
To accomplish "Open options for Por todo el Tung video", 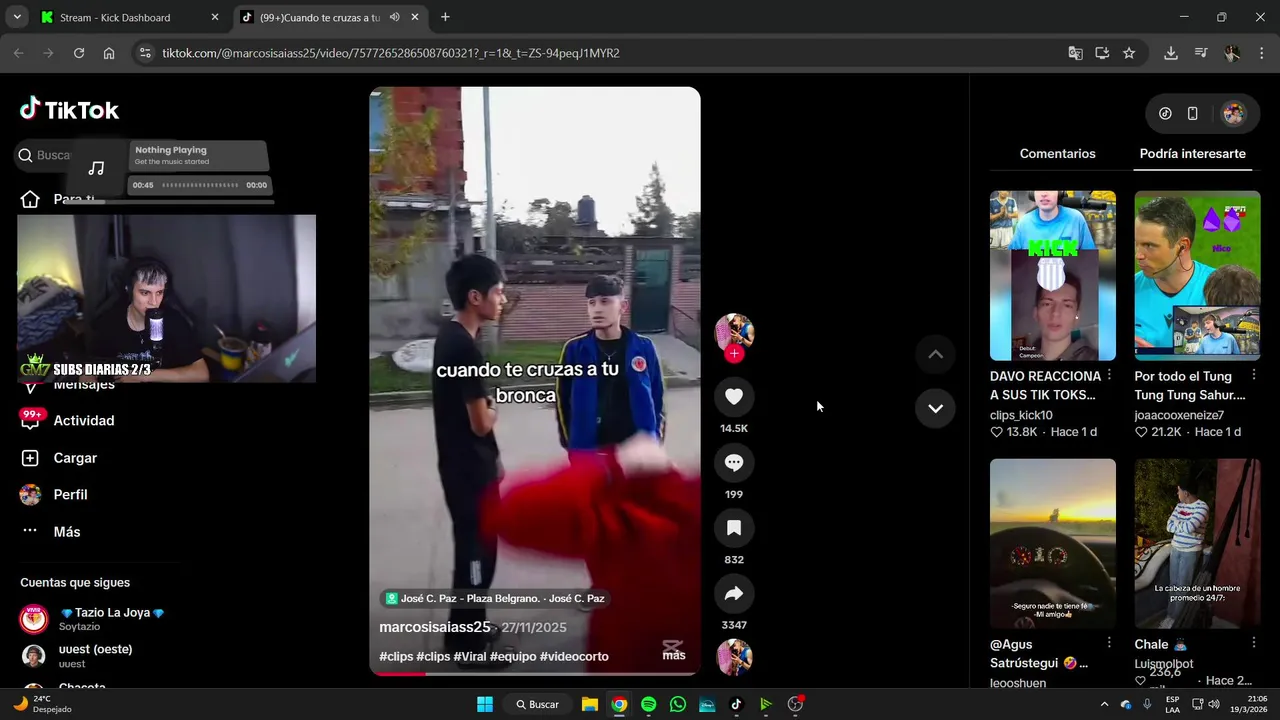I will [x=1254, y=376].
